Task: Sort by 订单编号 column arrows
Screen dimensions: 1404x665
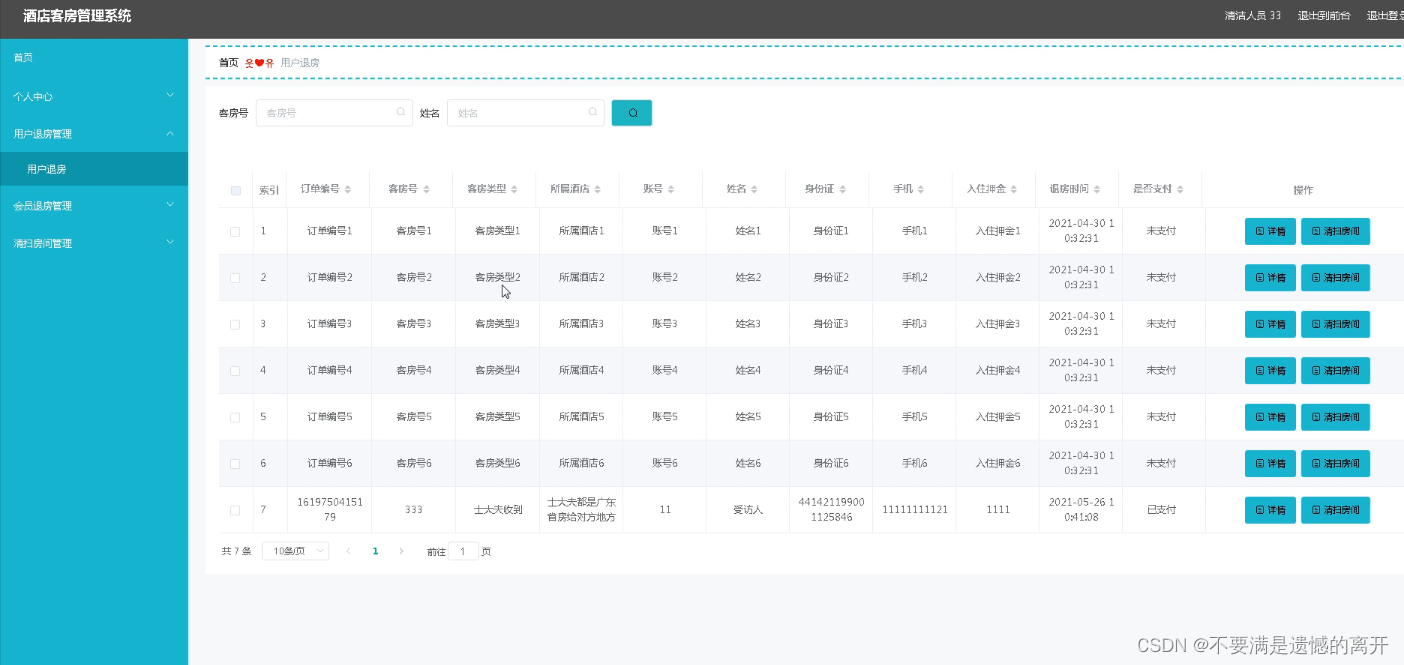Action: 348,189
